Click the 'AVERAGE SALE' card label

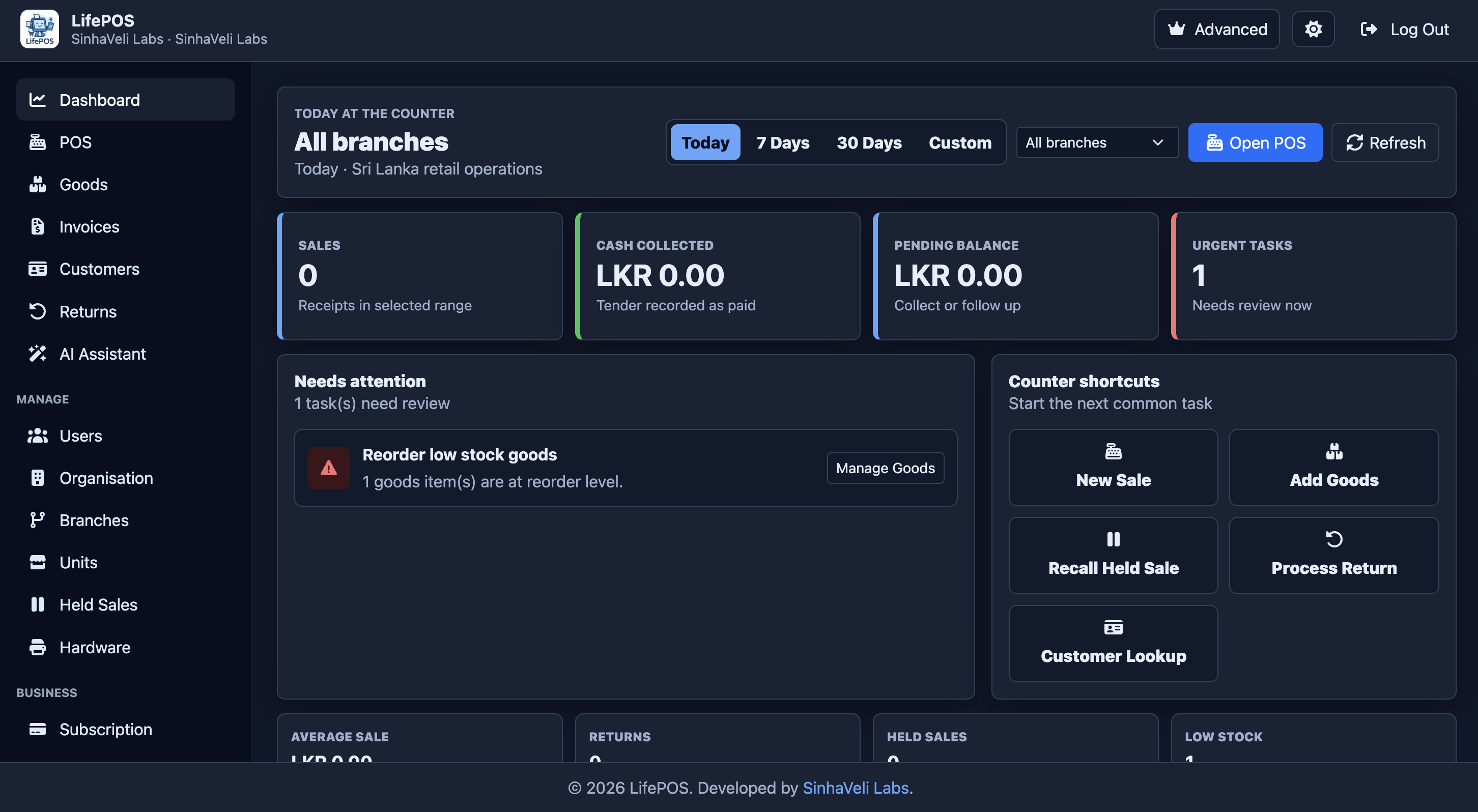pyautogui.click(x=339, y=737)
